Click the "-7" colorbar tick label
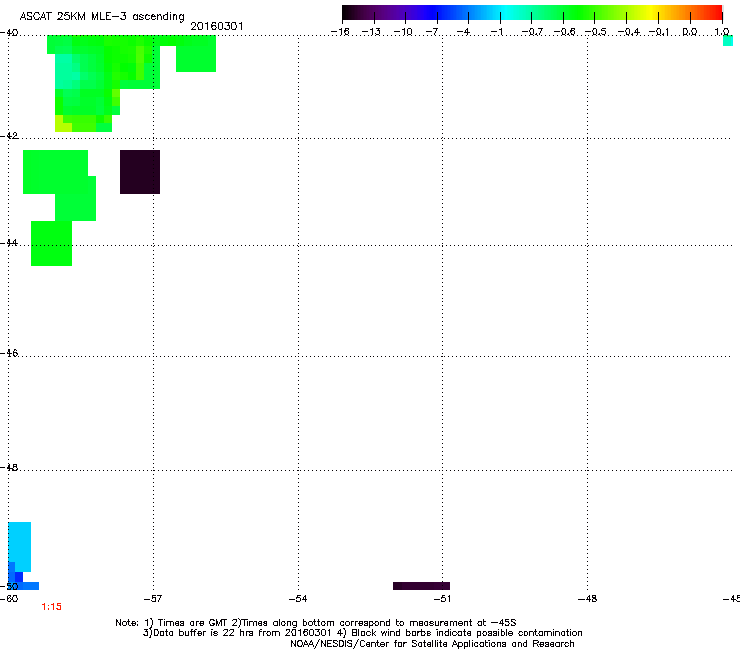740x650 pixels. click(x=432, y=32)
